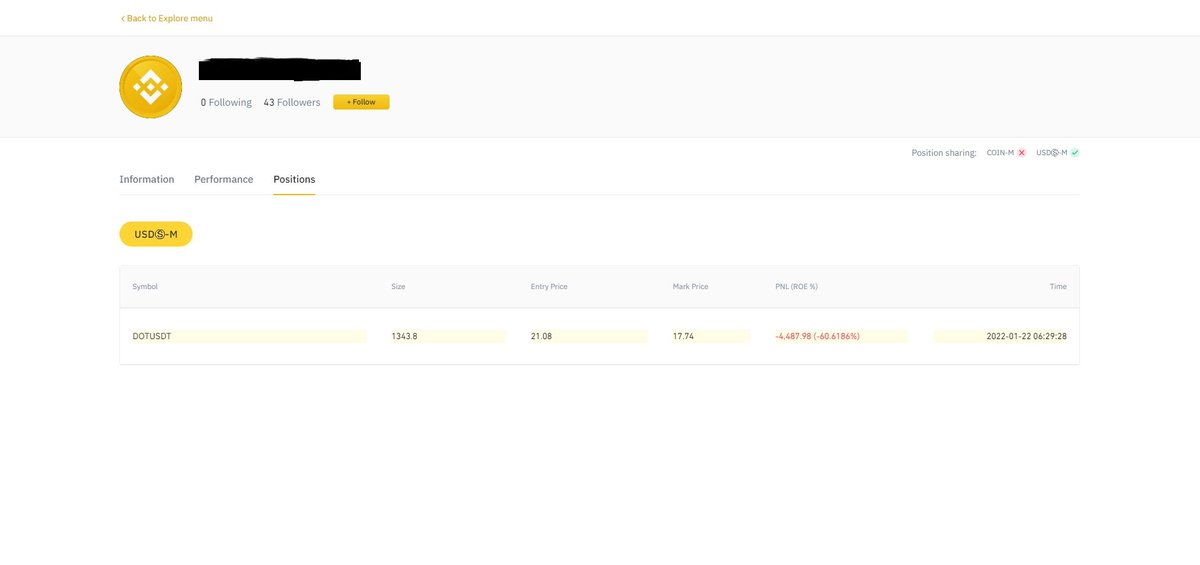Click the Position sharing label

pyautogui.click(x=944, y=153)
